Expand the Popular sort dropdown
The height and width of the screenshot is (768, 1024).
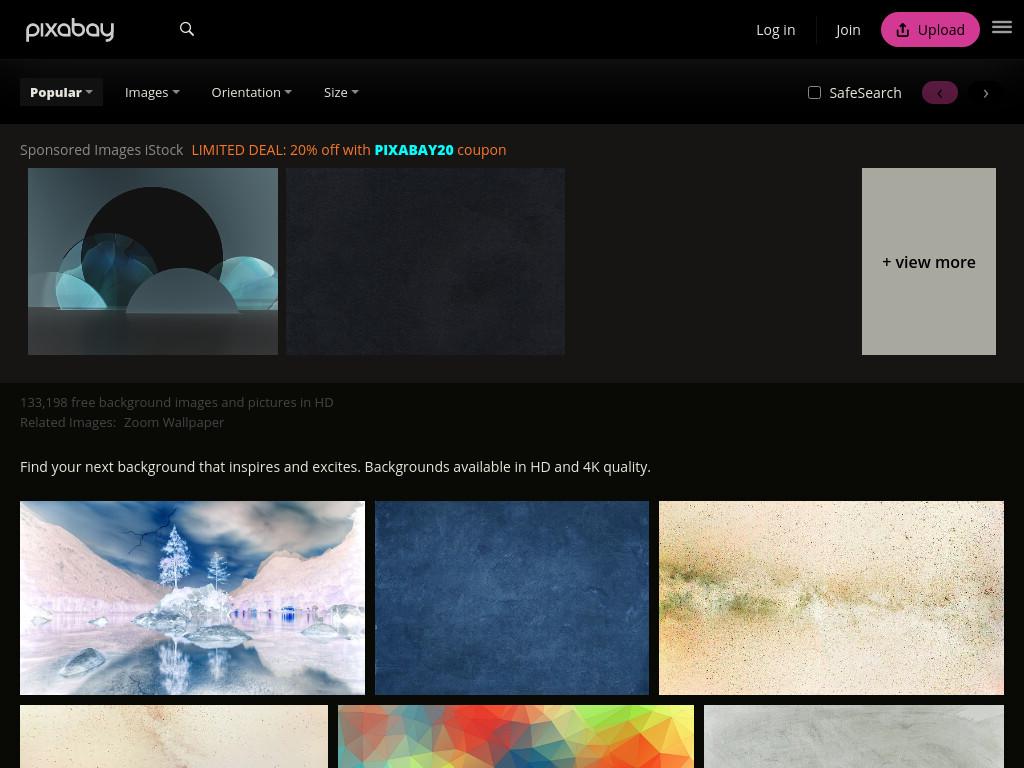pyautogui.click(x=61, y=93)
